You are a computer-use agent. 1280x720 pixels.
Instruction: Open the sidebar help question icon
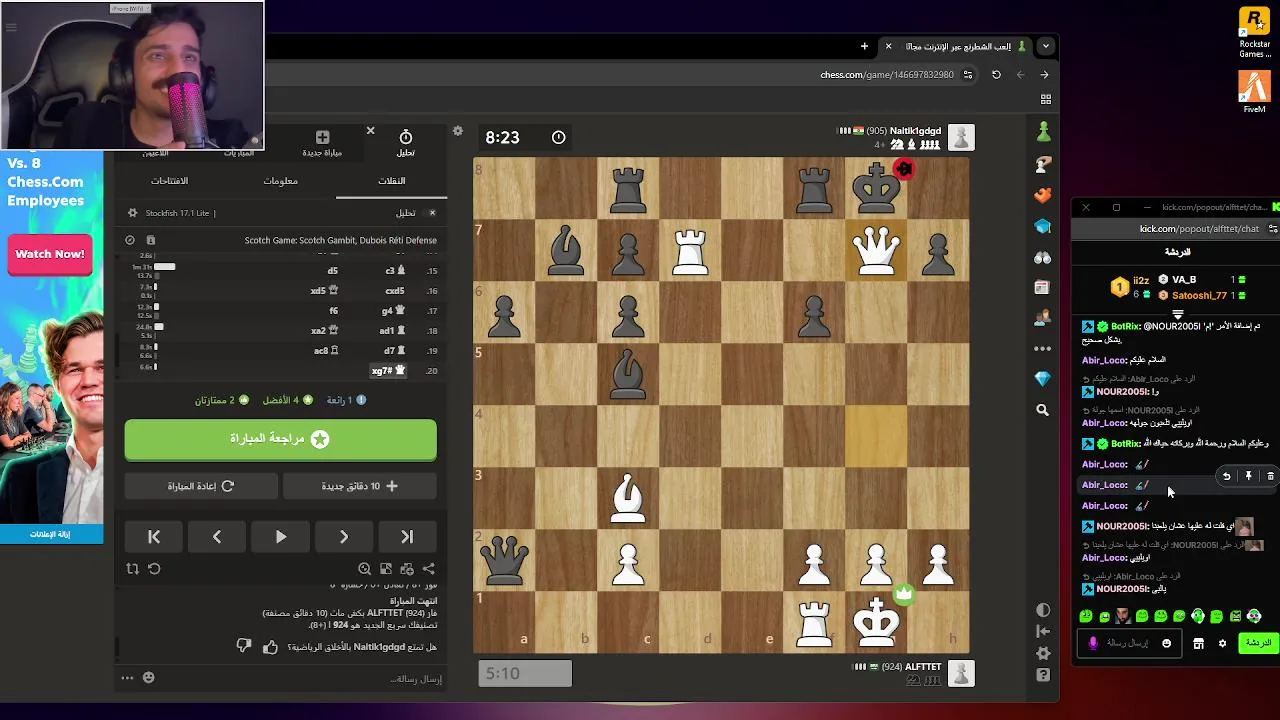(1043, 675)
